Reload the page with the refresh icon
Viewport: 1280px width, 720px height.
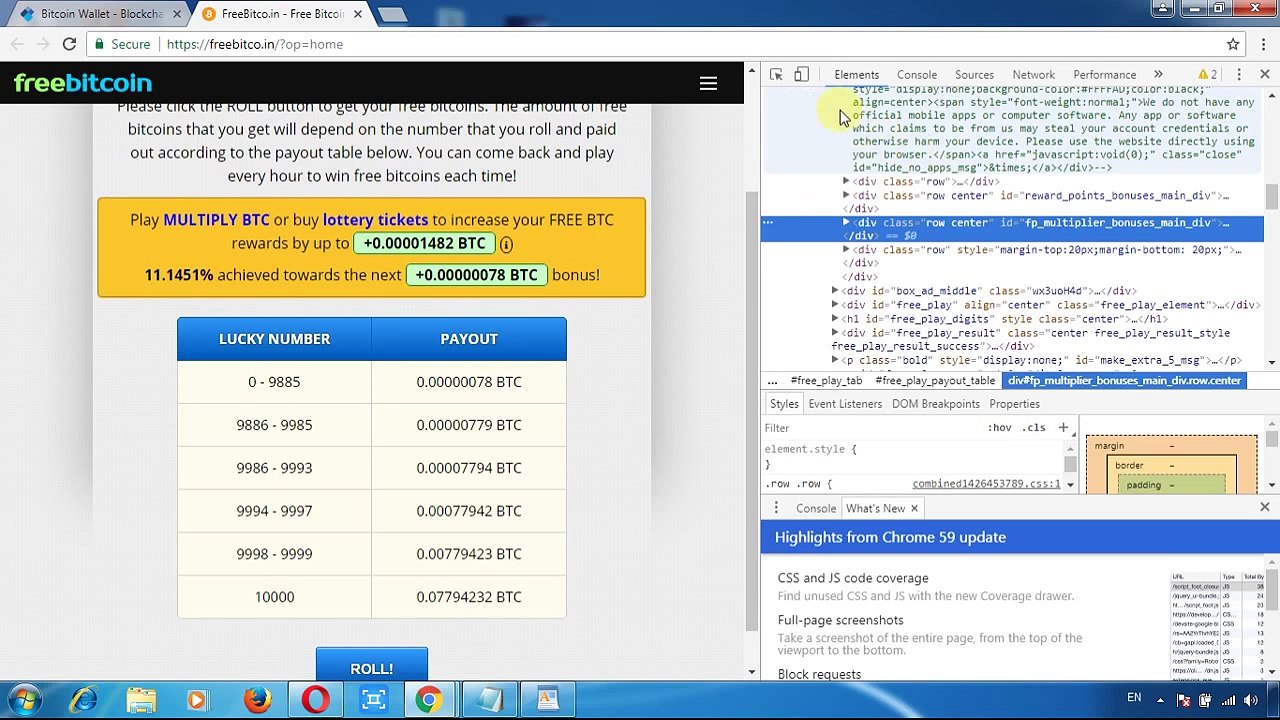click(69, 44)
